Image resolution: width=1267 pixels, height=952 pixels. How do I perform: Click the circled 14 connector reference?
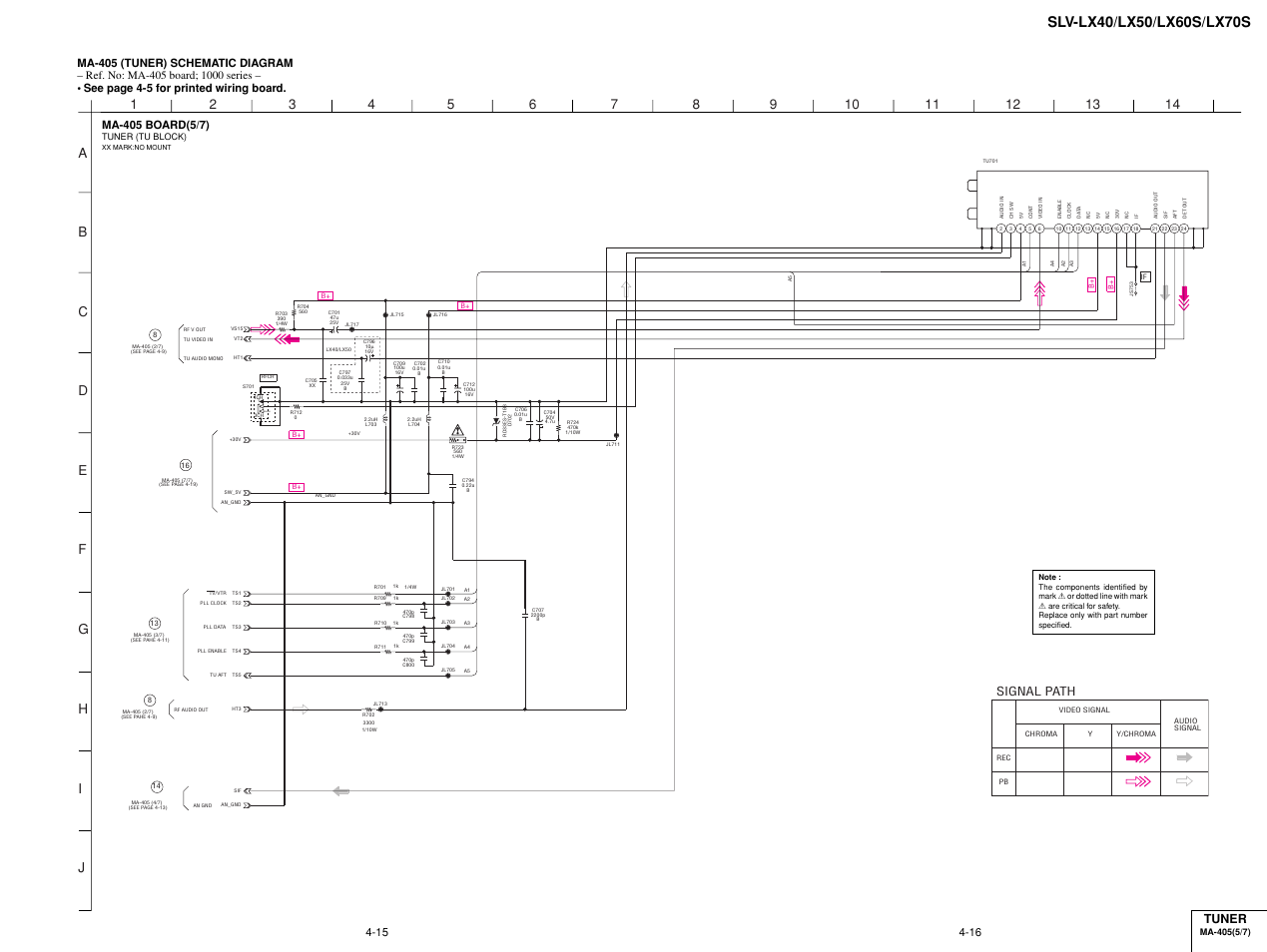[157, 786]
